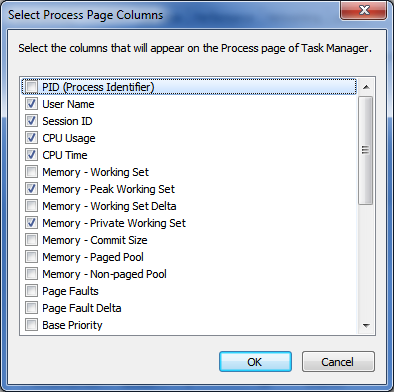Click the scrollbar down arrow
Screen dimensions: 394x392
pyautogui.click(x=366, y=326)
